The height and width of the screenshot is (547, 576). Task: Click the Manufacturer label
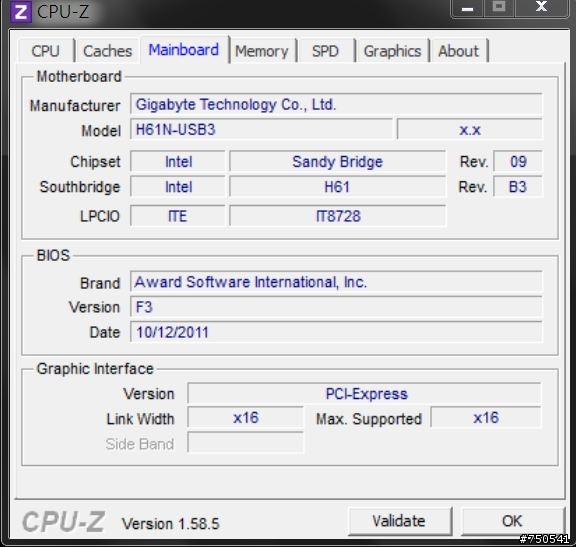(x=75, y=105)
